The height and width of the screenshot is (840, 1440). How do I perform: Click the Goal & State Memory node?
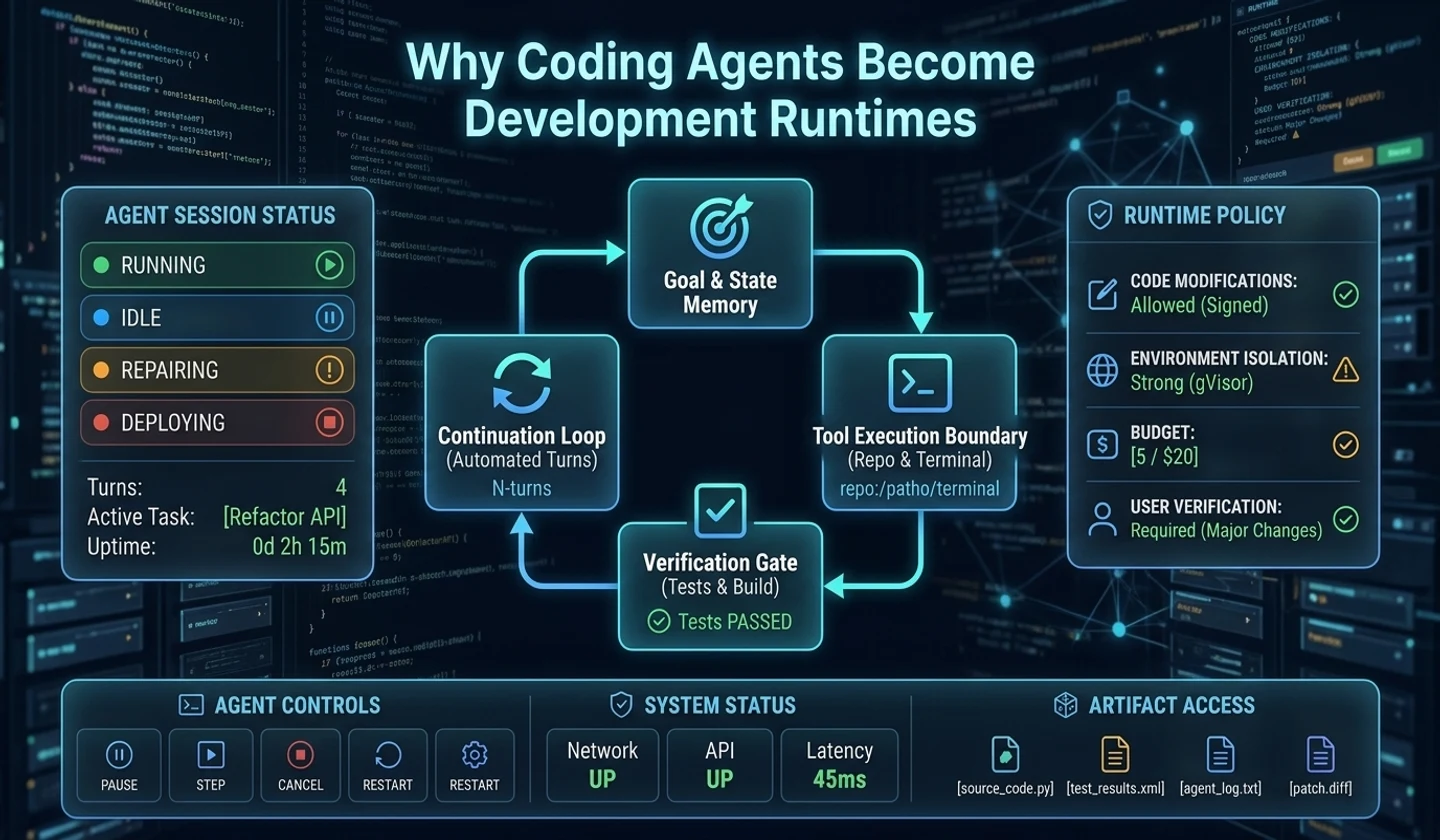click(720, 255)
